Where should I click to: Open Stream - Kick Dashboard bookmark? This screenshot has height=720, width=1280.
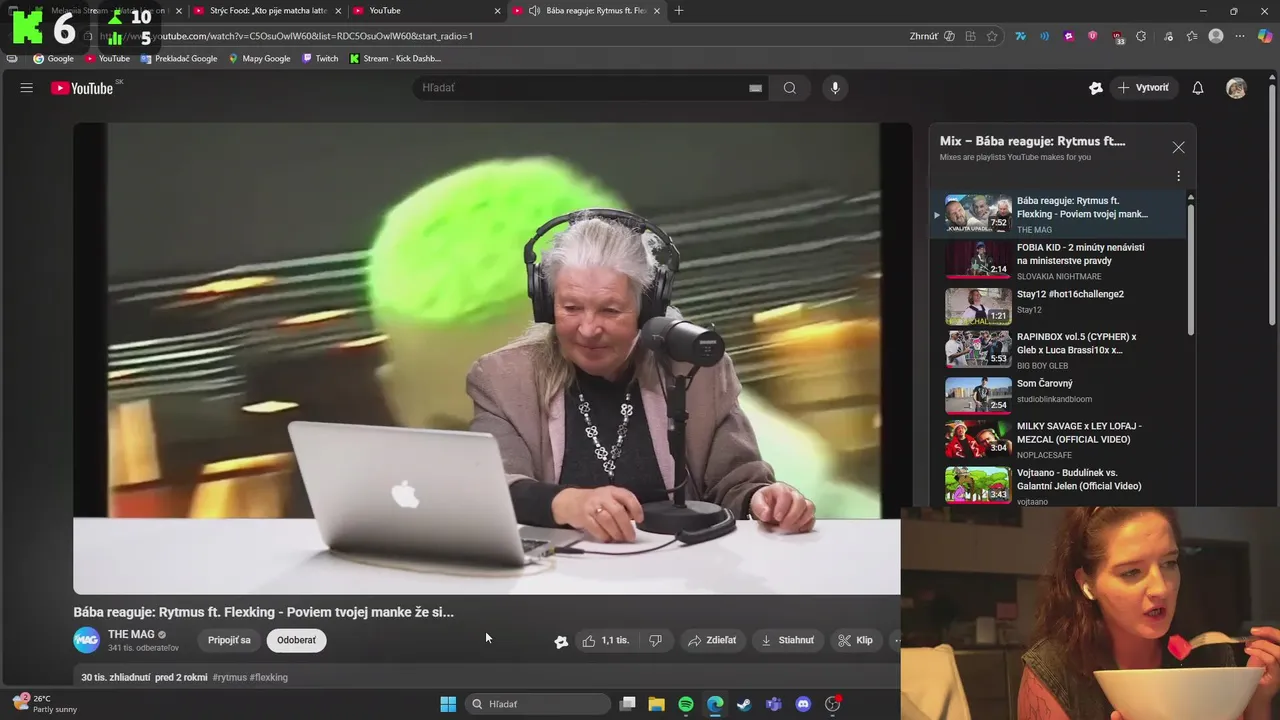(x=395, y=59)
